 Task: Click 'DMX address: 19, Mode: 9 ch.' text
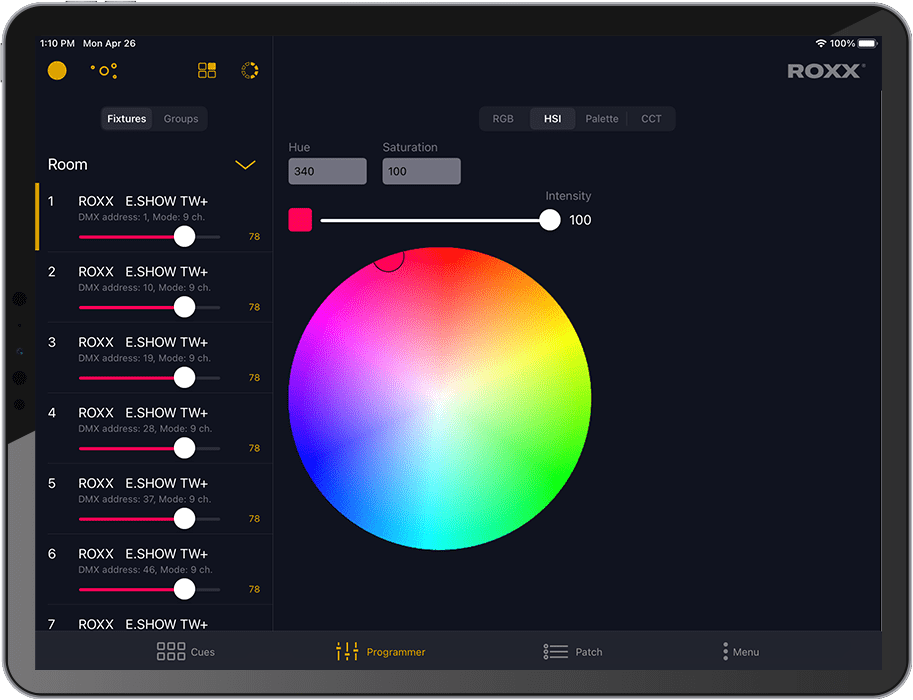pyautogui.click(x=144, y=358)
